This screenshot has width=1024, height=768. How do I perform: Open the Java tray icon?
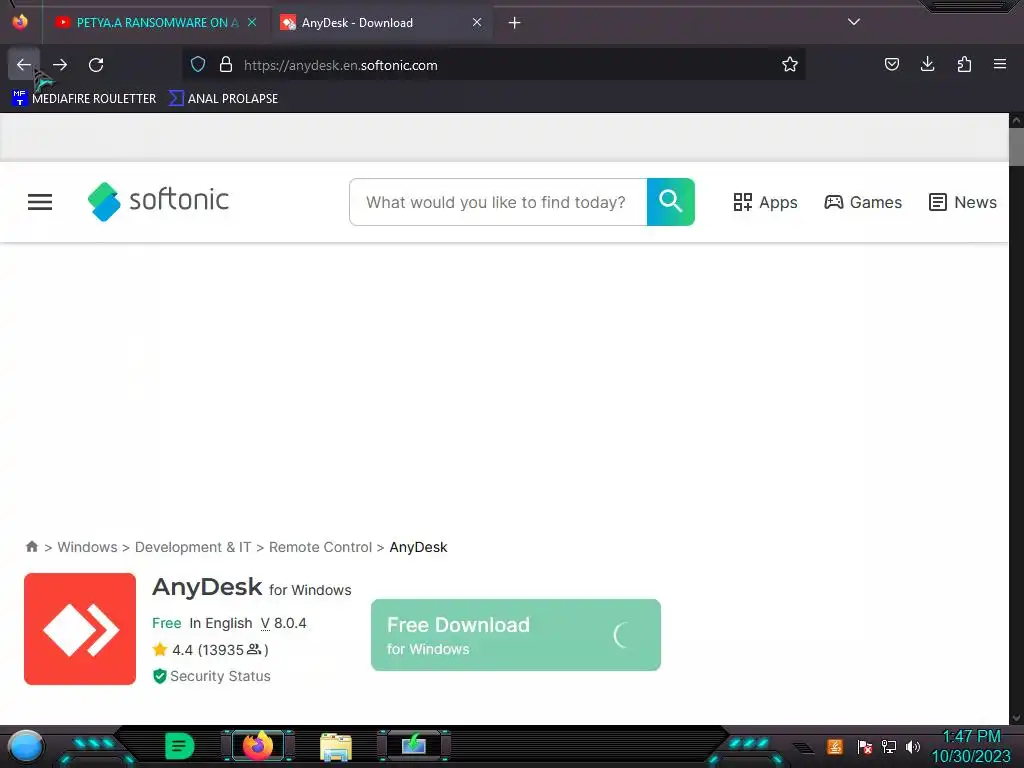tap(835, 746)
